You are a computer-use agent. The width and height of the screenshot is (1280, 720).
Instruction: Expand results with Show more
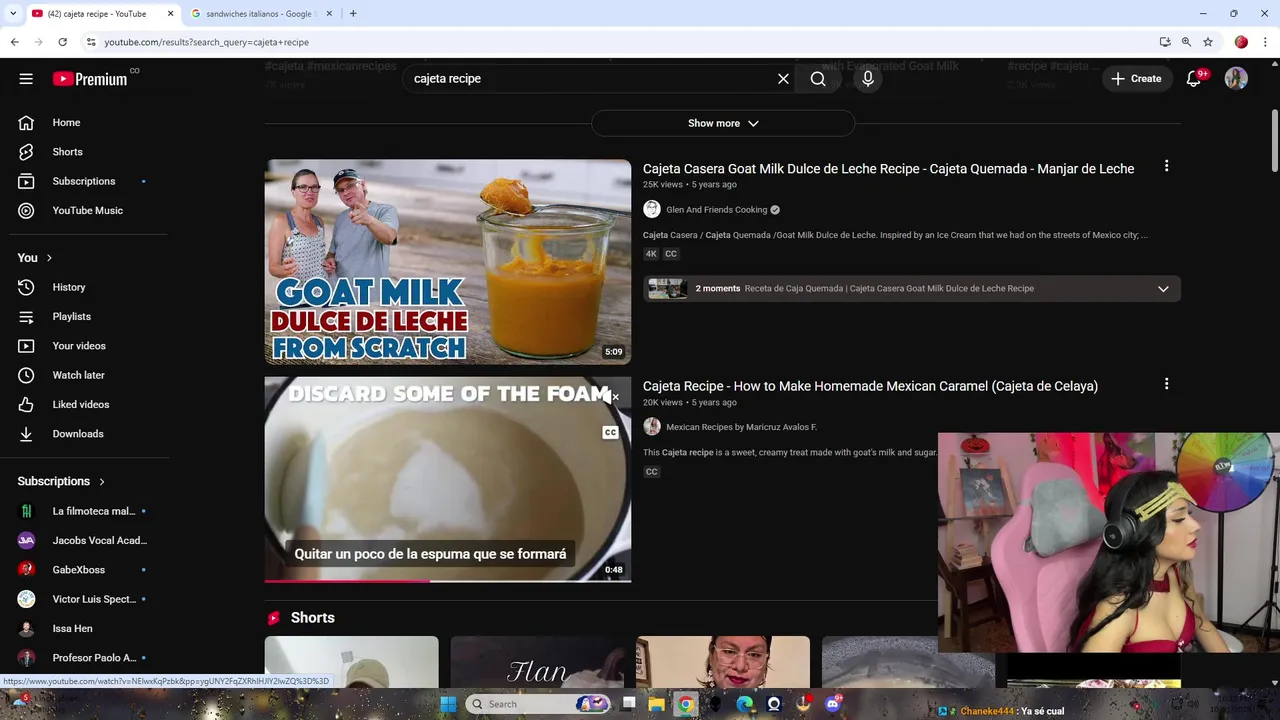tap(723, 123)
